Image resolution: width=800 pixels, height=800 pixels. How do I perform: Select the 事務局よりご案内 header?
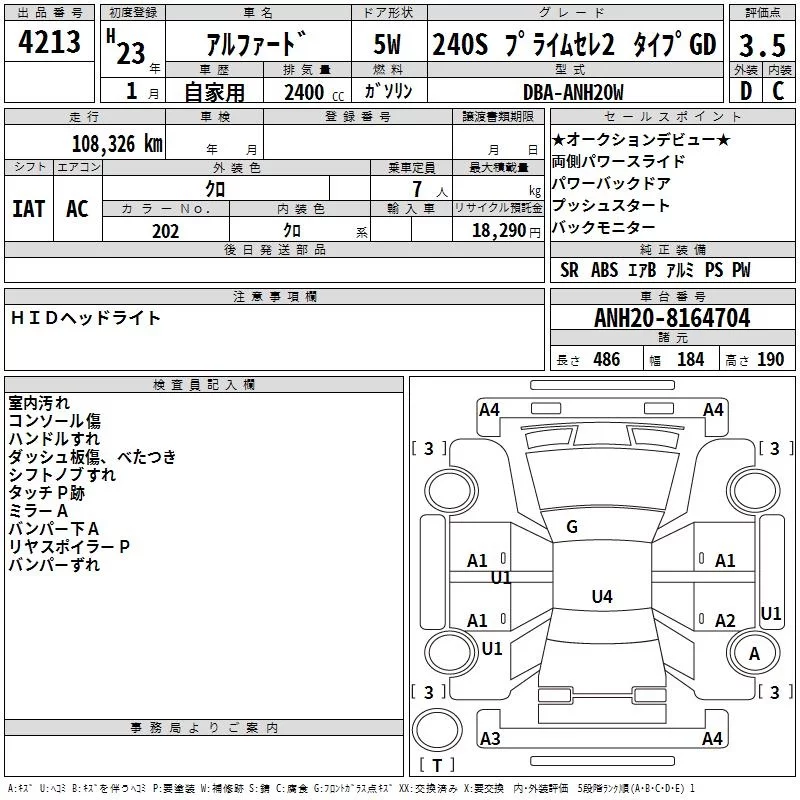coord(204,728)
